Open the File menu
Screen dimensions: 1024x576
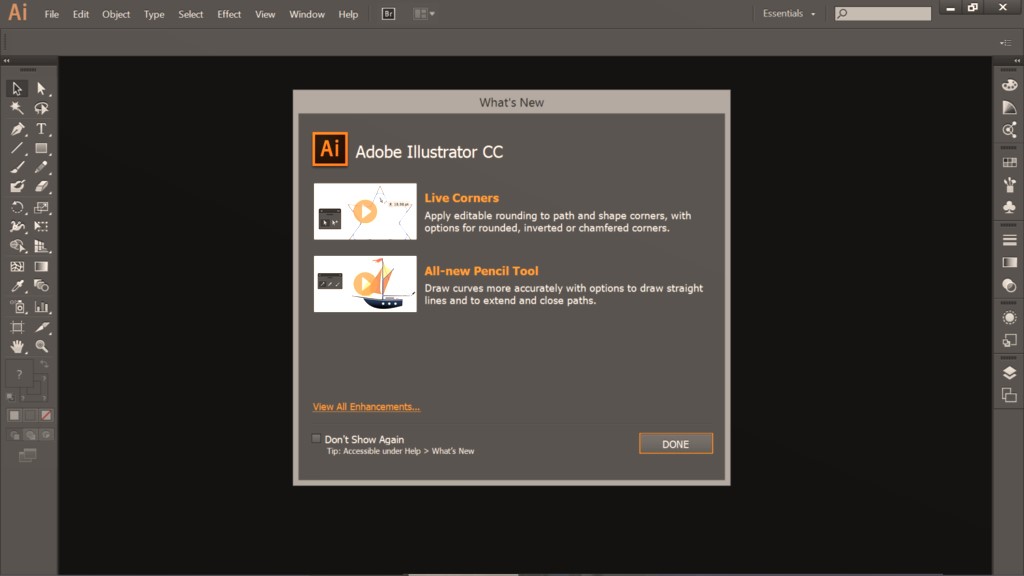[x=52, y=14]
